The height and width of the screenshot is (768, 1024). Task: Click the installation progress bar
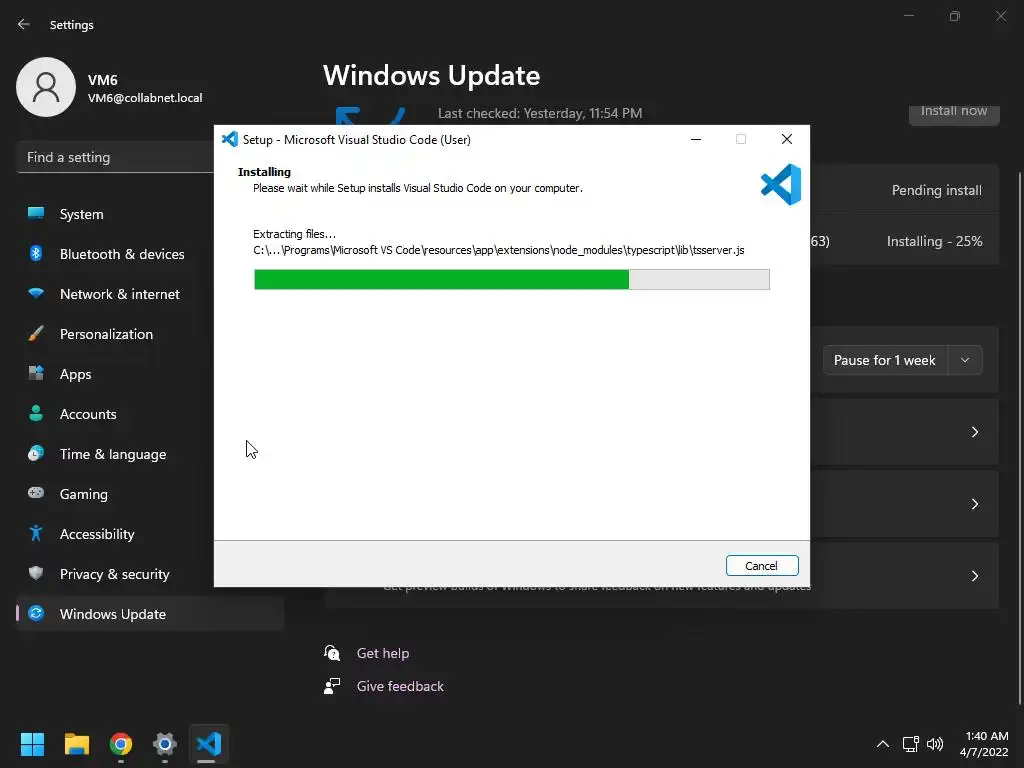pyautogui.click(x=511, y=279)
